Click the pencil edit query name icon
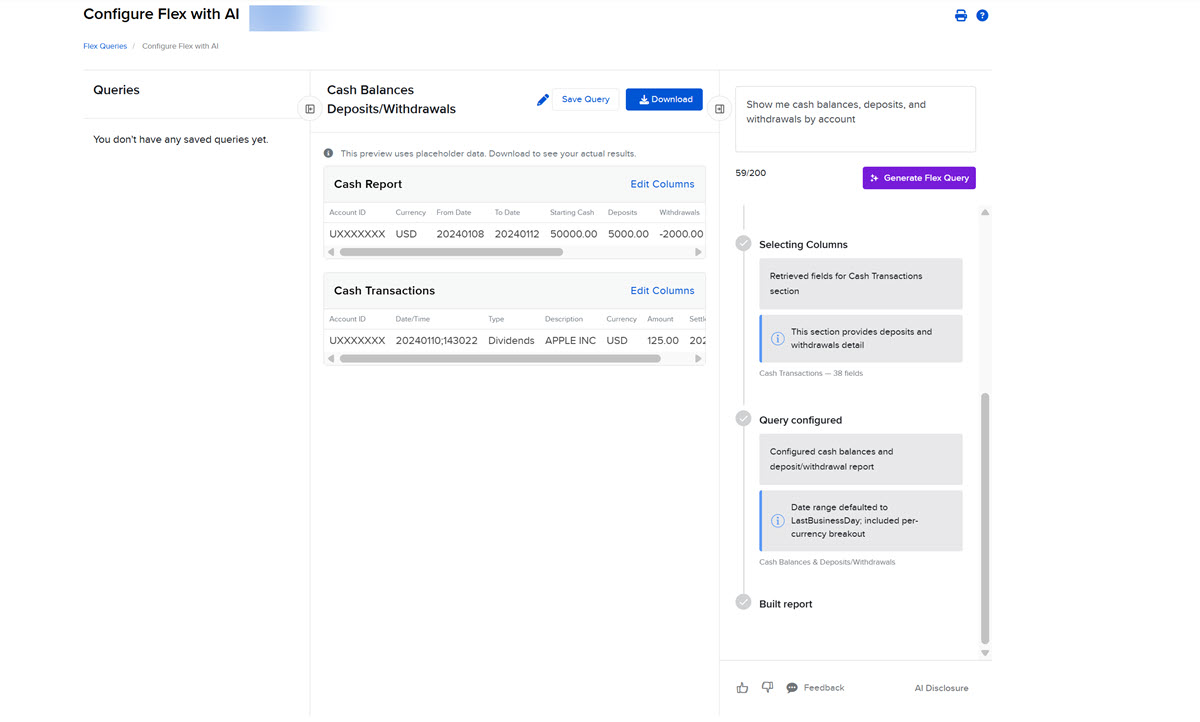The height and width of the screenshot is (722, 1200). tap(543, 100)
